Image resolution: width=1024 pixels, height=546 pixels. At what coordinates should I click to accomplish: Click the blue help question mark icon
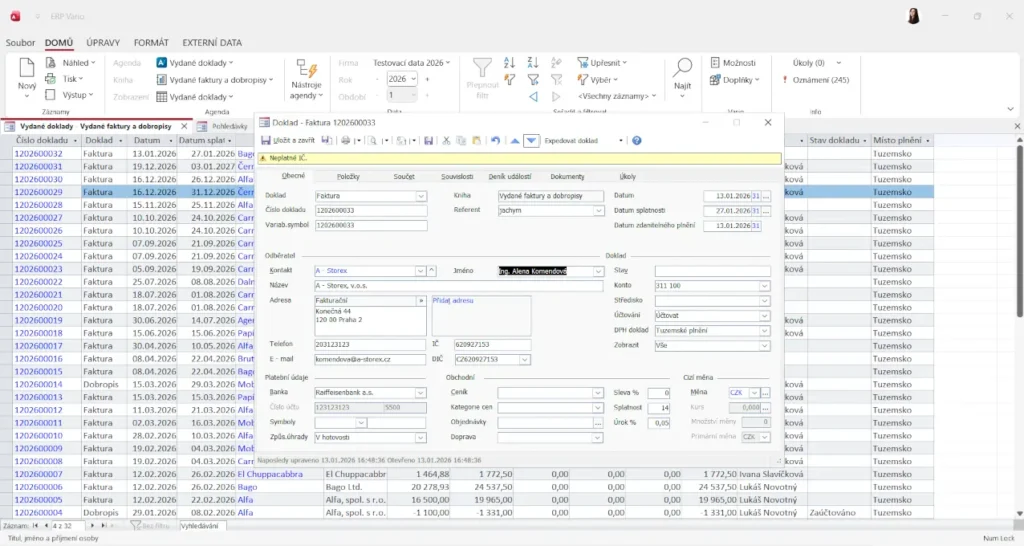(x=636, y=141)
